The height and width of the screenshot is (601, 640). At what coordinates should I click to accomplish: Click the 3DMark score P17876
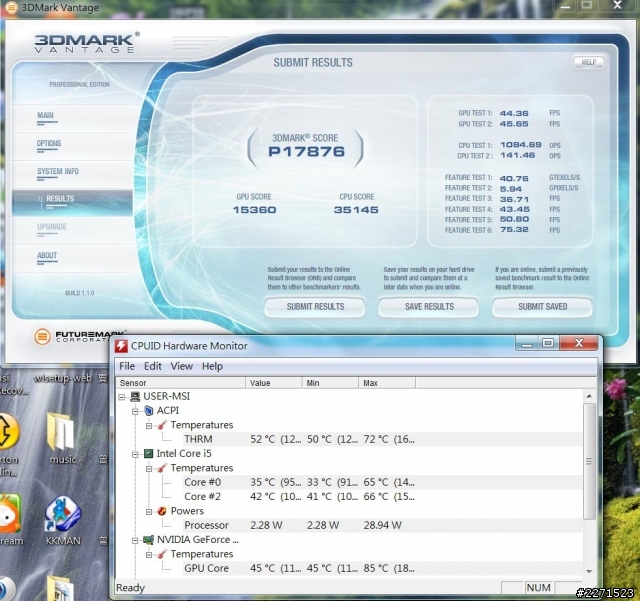307,152
